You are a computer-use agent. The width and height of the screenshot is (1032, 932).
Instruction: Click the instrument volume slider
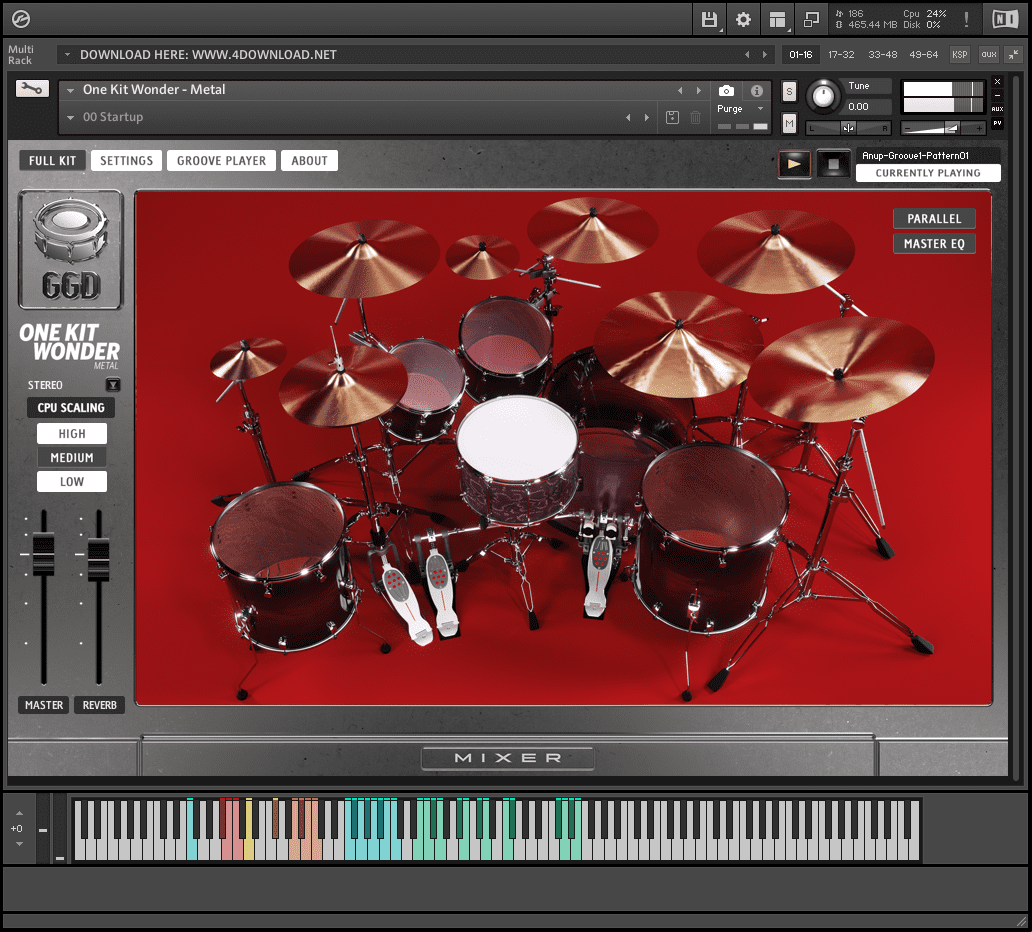tap(942, 128)
